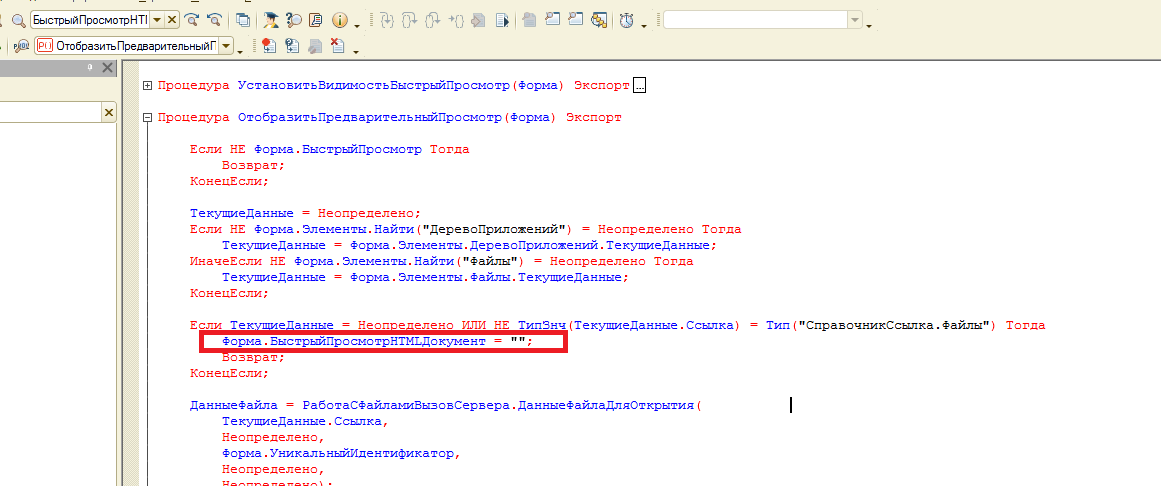
Task: Click line ТекущиеДанные.Ссылка, in call arguments
Action: pos(304,422)
